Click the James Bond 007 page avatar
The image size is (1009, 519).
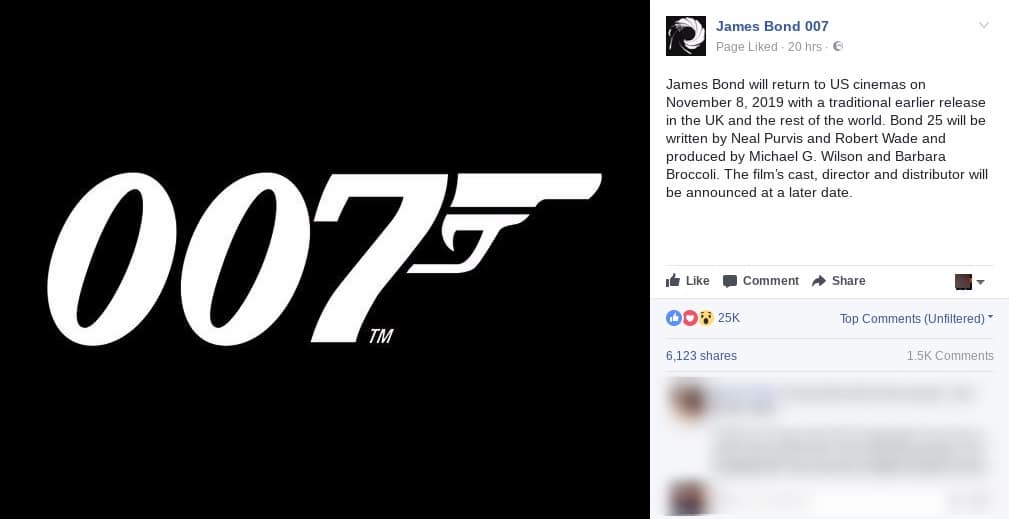pyautogui.click(x=685, y=36)
